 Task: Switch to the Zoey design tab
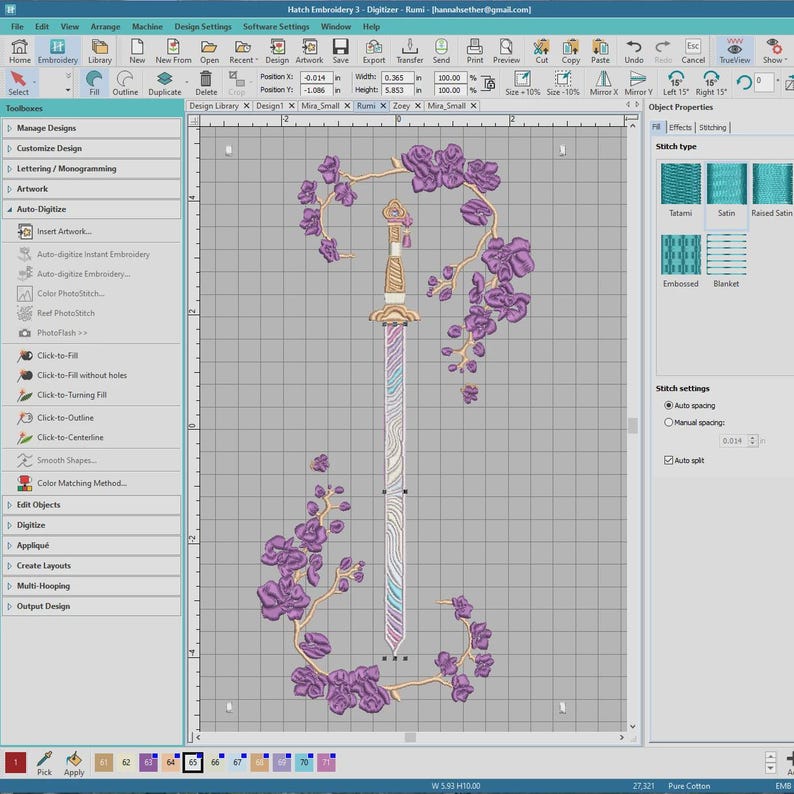coord(401,106)
